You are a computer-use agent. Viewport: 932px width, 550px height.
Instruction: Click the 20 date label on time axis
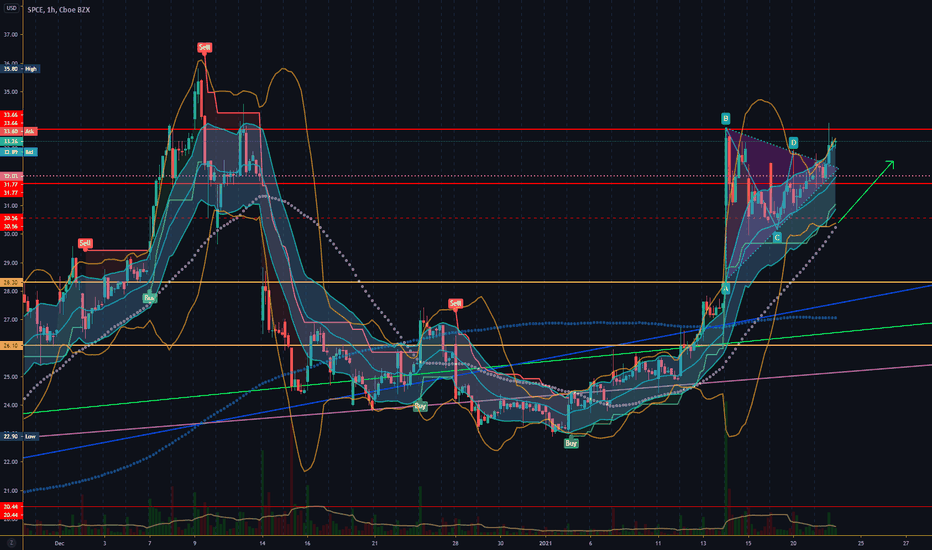[794, 543]
